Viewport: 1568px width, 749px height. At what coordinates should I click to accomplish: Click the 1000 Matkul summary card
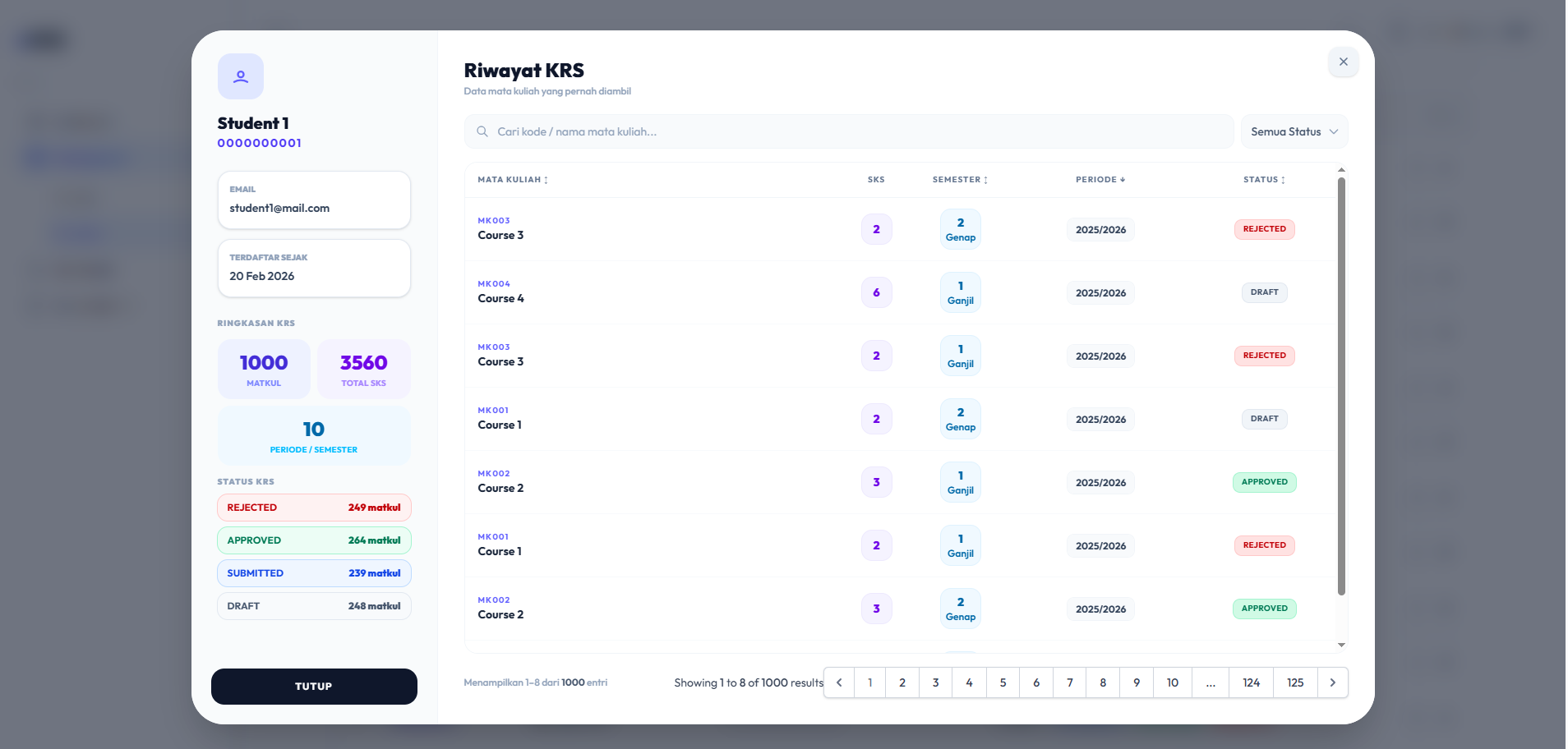[264, 370]
